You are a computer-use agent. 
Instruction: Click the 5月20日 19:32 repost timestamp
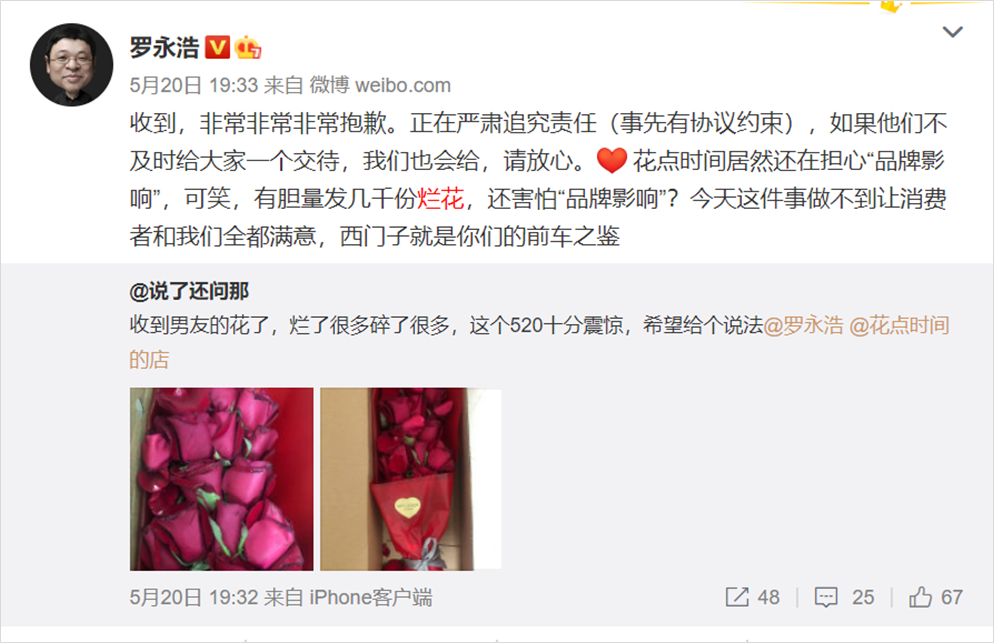(x=193, y=597)
